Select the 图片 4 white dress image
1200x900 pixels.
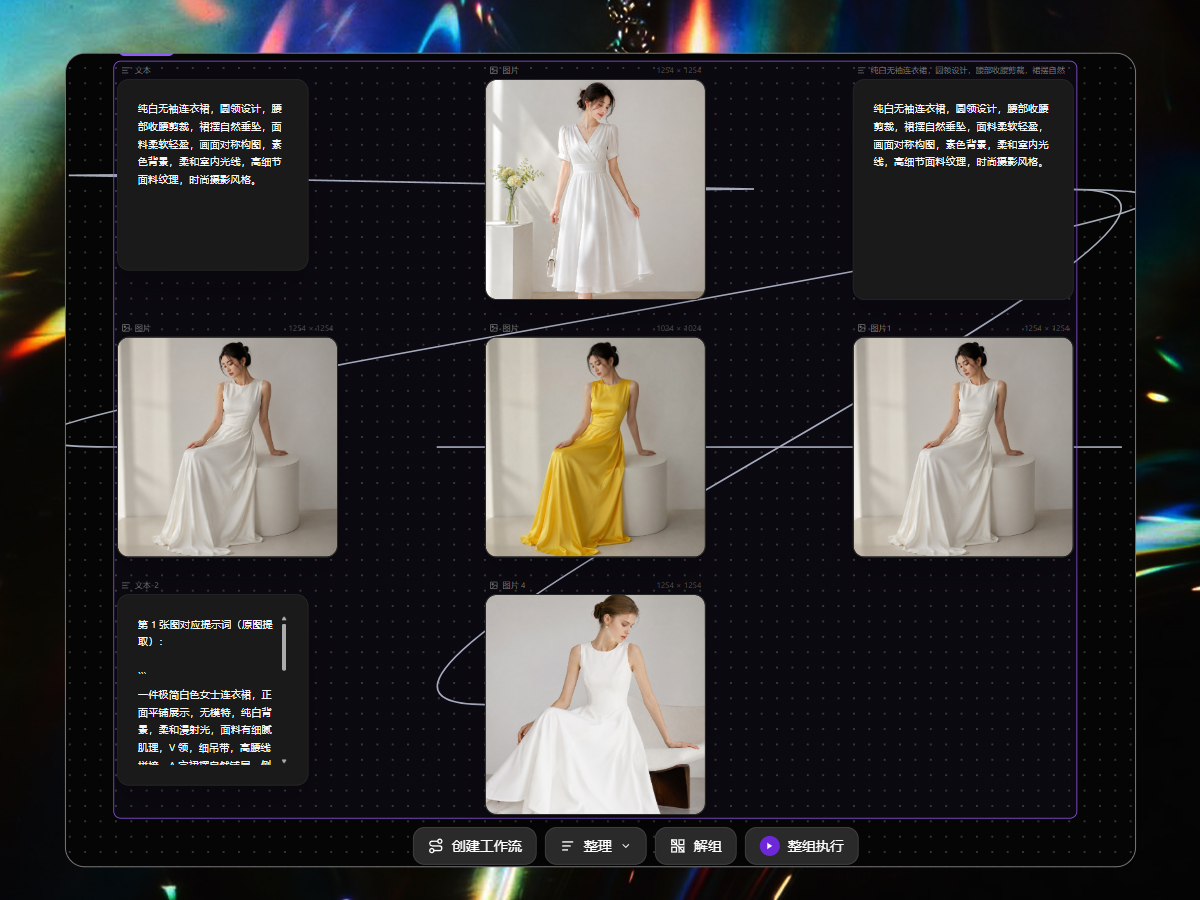click(x=595, y=704)
